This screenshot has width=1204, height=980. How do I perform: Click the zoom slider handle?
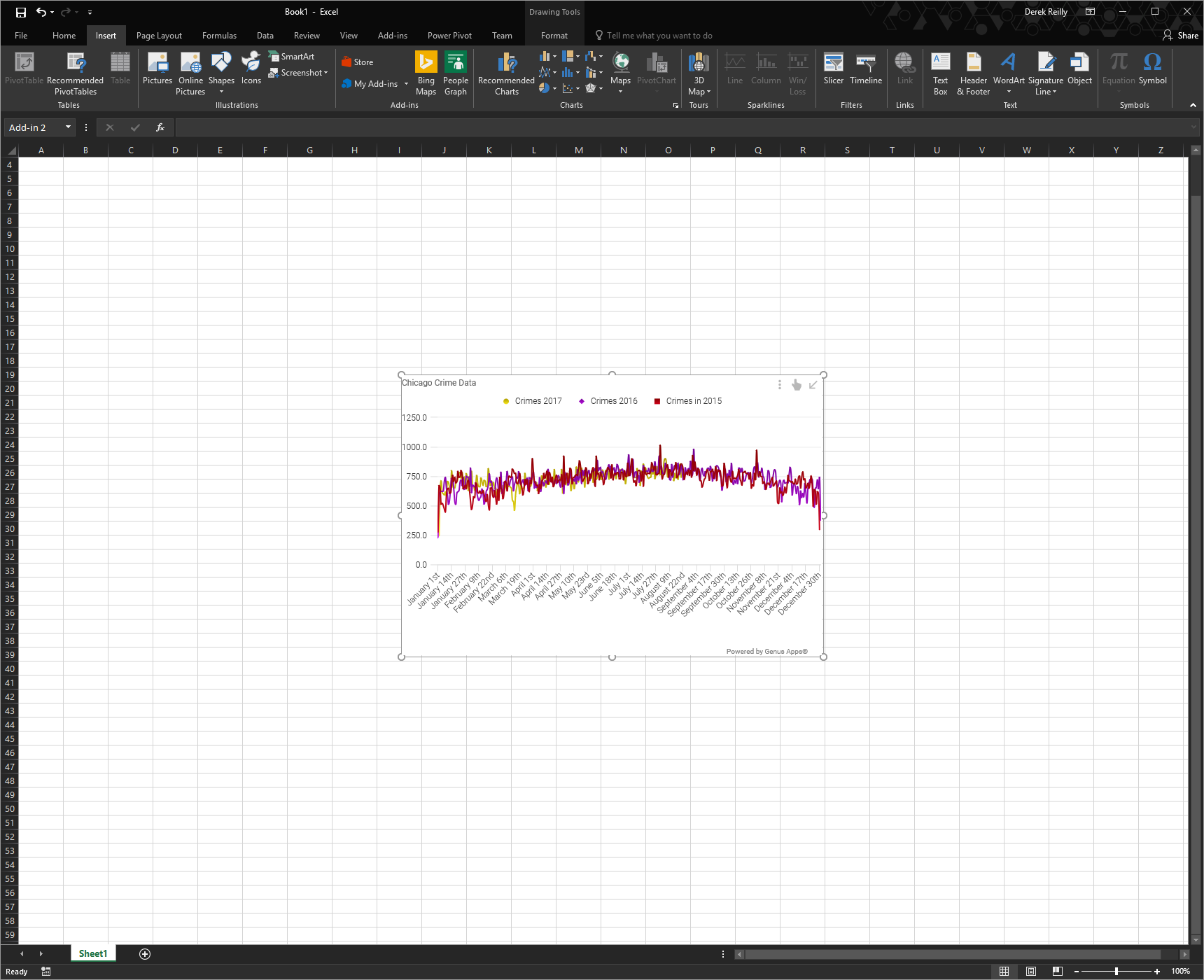pos(1116,972)
